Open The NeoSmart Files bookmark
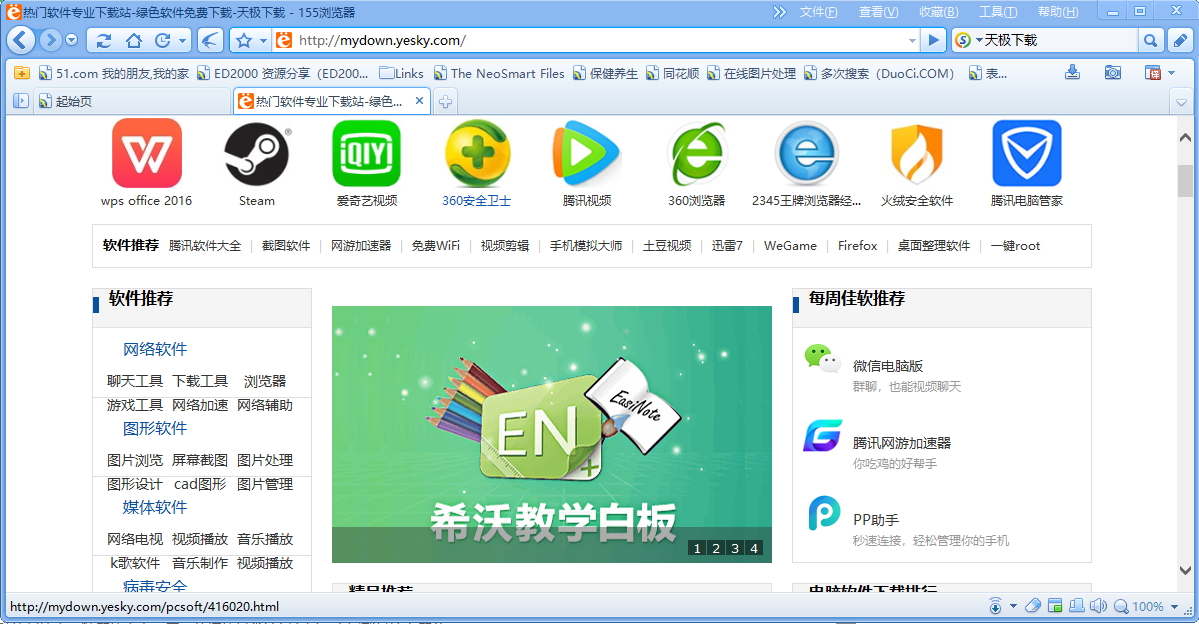The width and height of the screenshot is (1199, 624). tap(499, 73)
